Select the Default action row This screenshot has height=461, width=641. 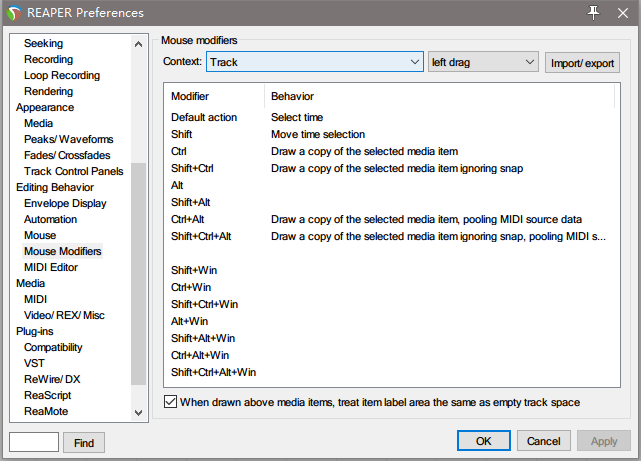click(392, 117)
